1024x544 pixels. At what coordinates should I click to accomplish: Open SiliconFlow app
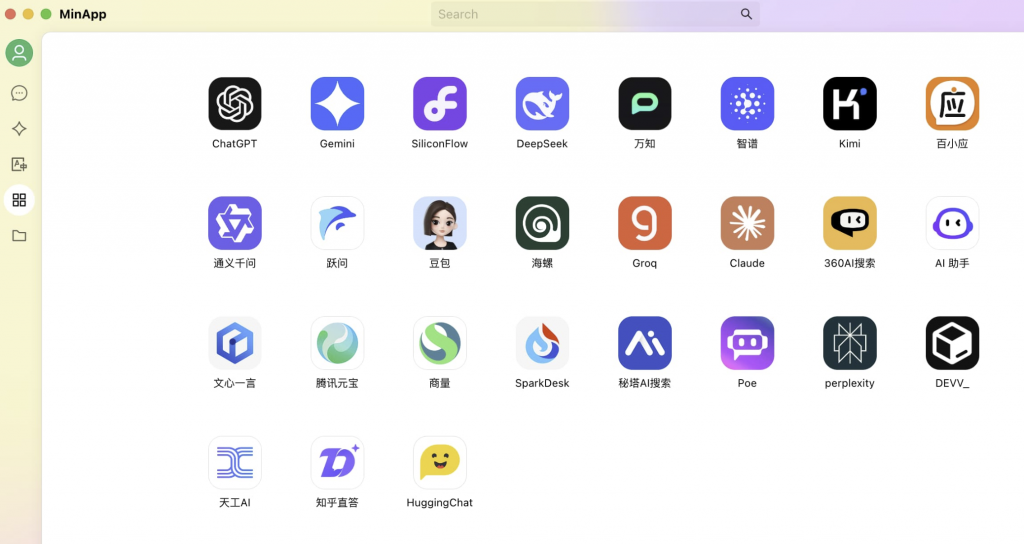tap(440, 104)
